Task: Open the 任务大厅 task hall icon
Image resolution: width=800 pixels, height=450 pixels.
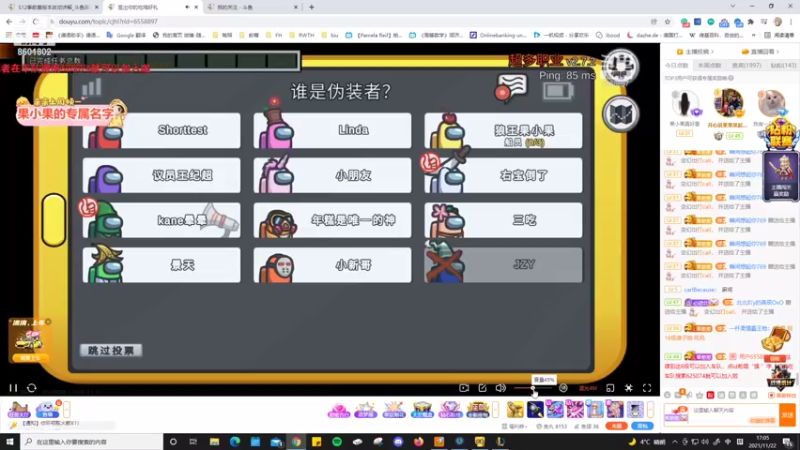Action: click(18, 409)
